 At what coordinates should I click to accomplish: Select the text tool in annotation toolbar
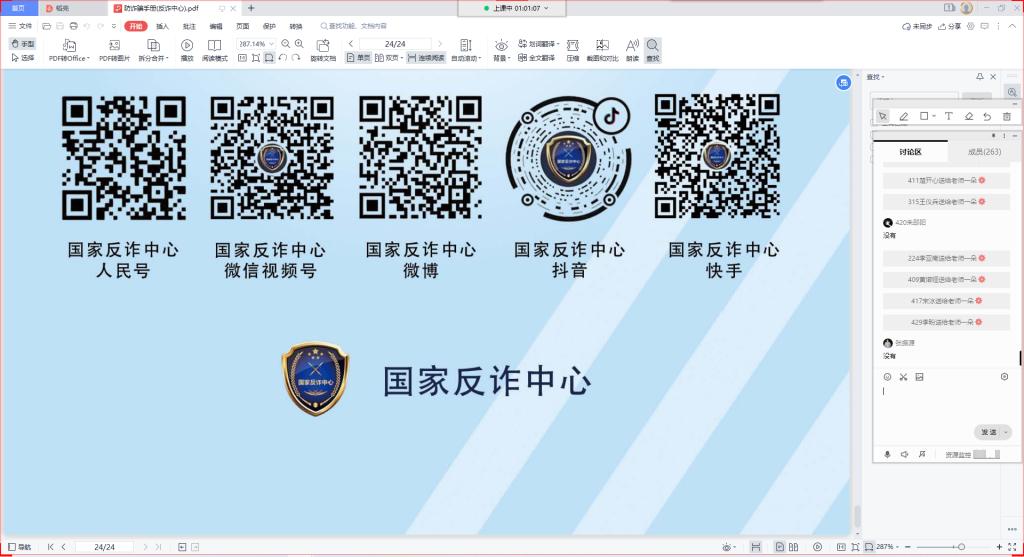[x=948, y=117]
